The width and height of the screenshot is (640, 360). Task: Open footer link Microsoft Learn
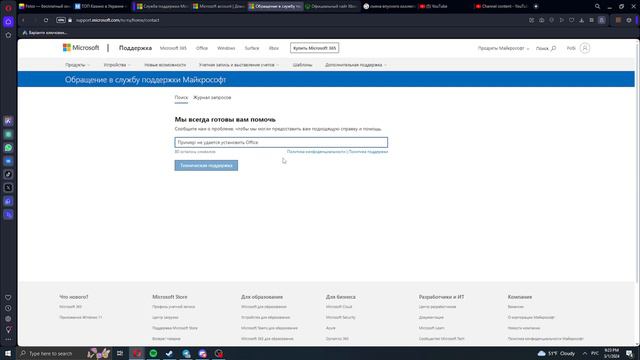[431, 328]
